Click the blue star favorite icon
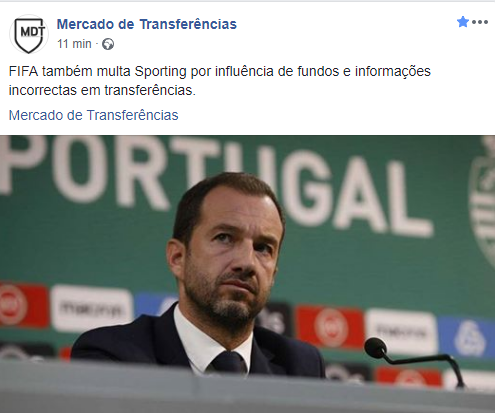Viewport: 495px width, 413px height. (x=463, y=22)
